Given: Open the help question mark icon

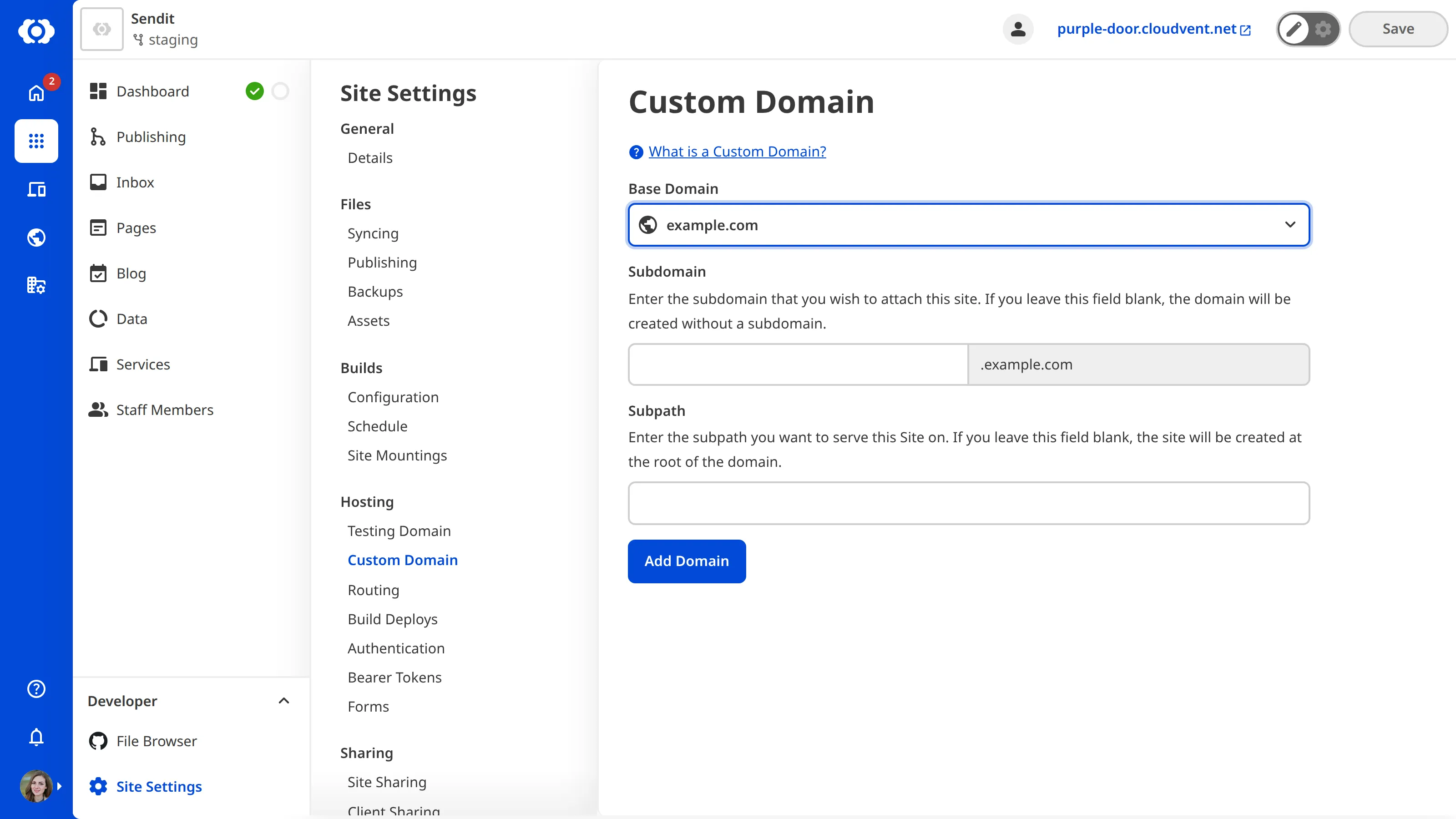Looking at the screenshot, I should [36, 688].
